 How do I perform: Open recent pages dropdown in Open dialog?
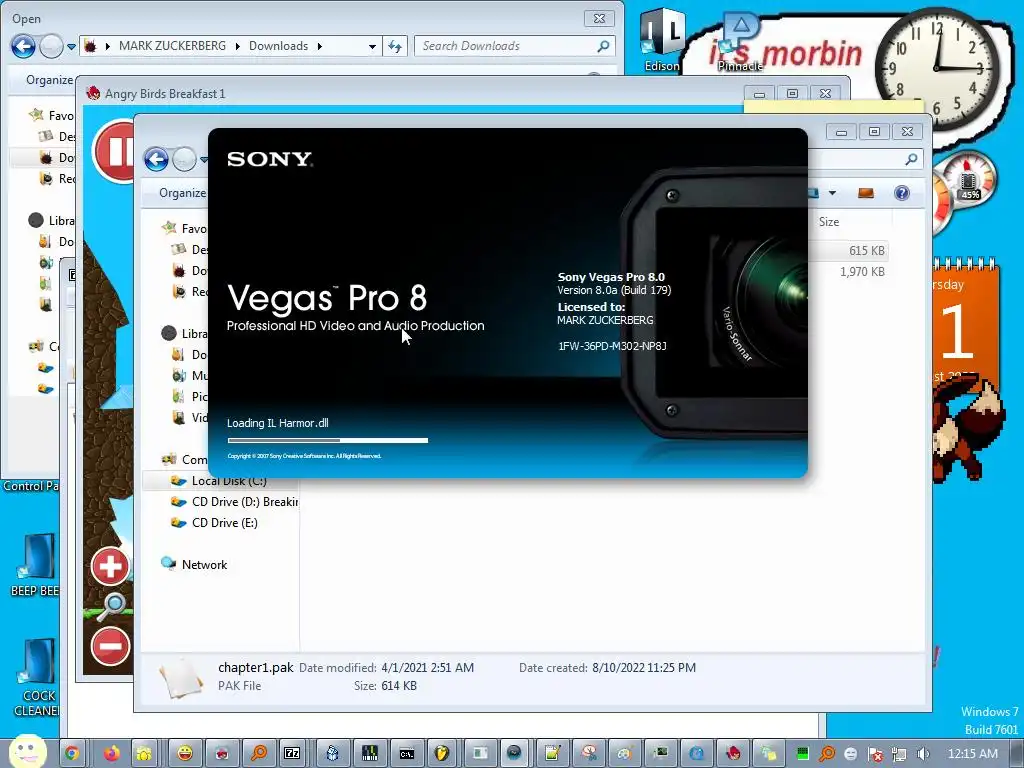tap(71, 47)
